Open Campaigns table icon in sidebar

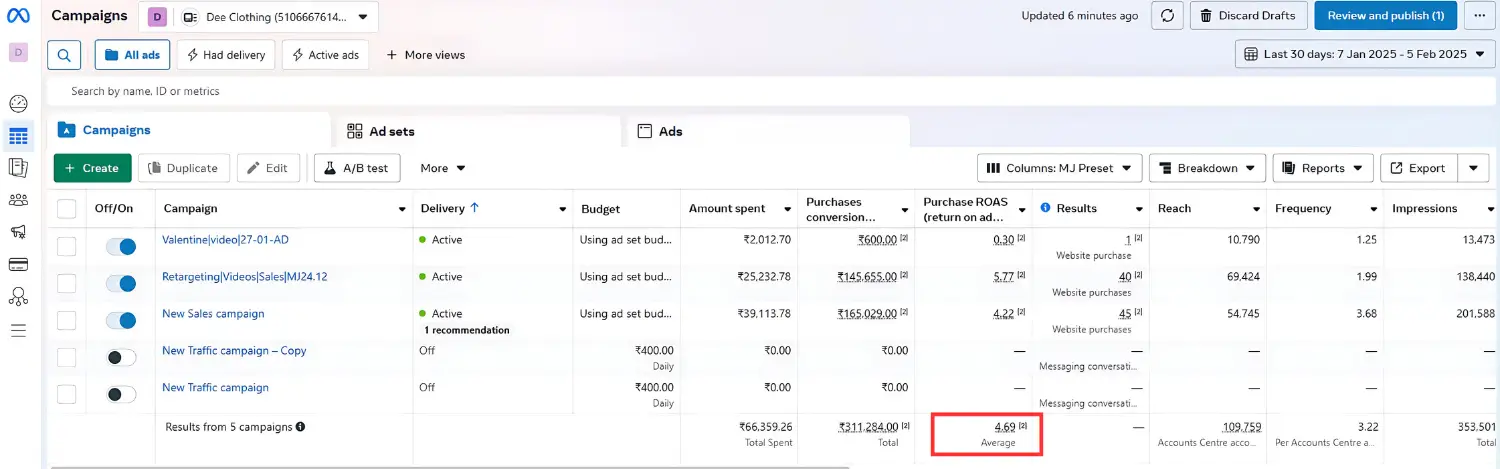[x=18, y=136]
